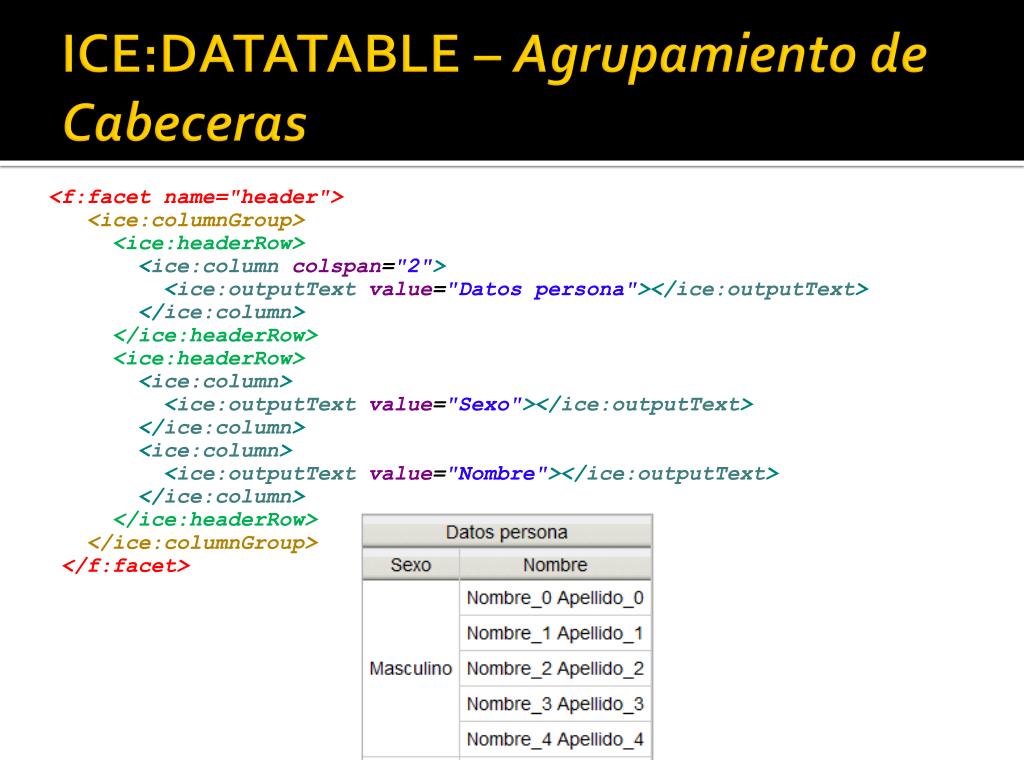The image size is (1024, 768).
Task: Click the opening ice:columnGroup code line
Action: (x=197, y=219)
